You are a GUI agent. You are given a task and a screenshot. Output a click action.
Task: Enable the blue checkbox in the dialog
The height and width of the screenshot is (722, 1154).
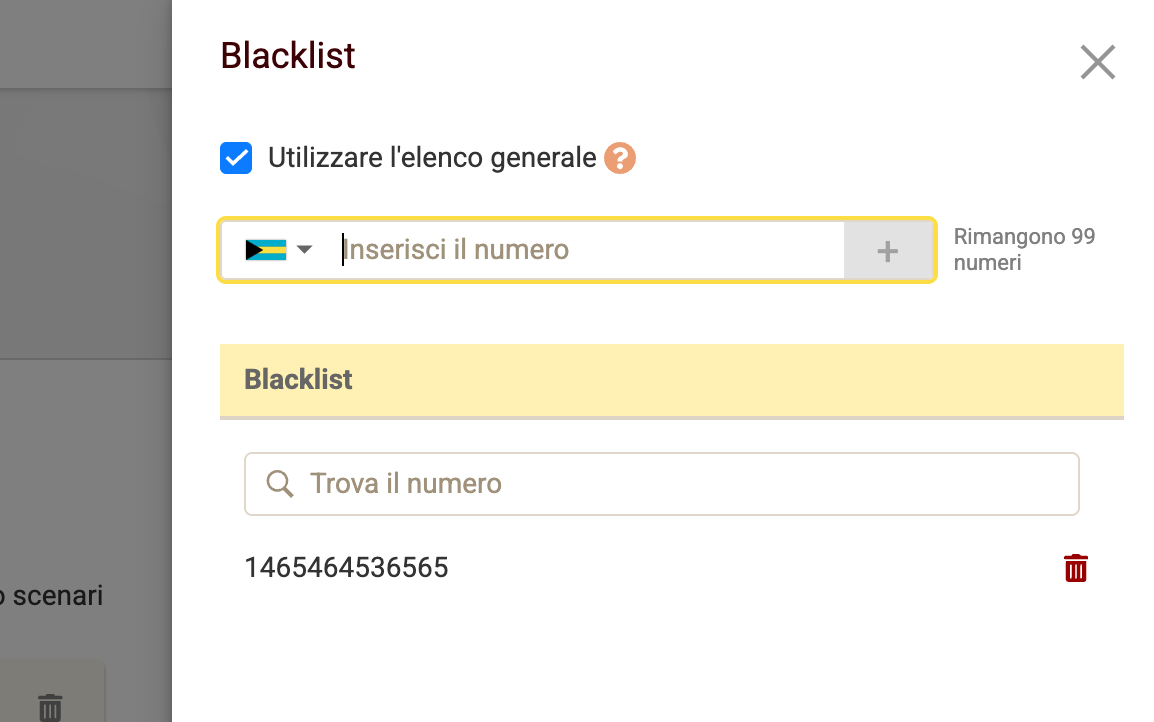coord(236,157)
